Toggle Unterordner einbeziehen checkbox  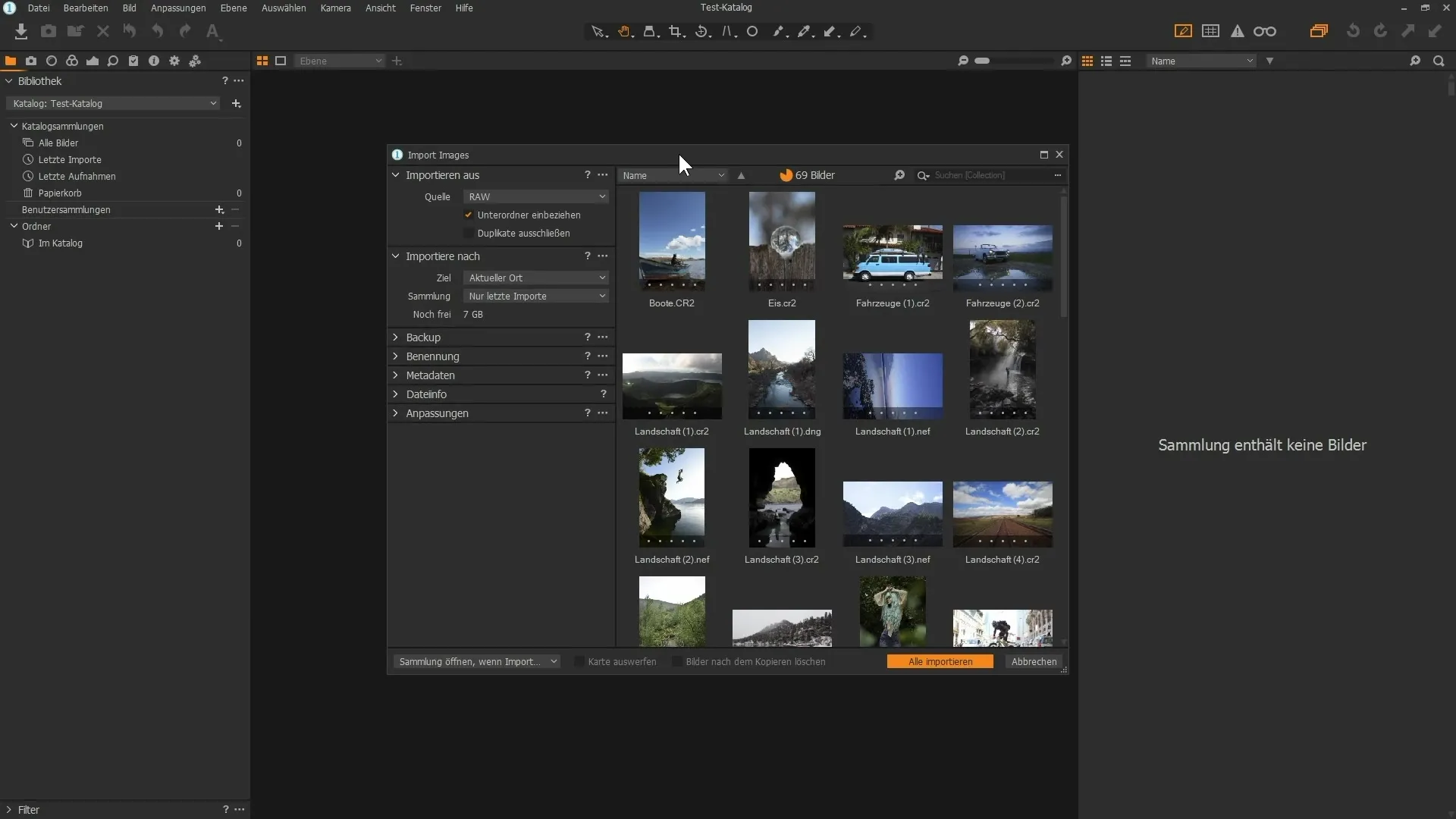tap(469, 215)
